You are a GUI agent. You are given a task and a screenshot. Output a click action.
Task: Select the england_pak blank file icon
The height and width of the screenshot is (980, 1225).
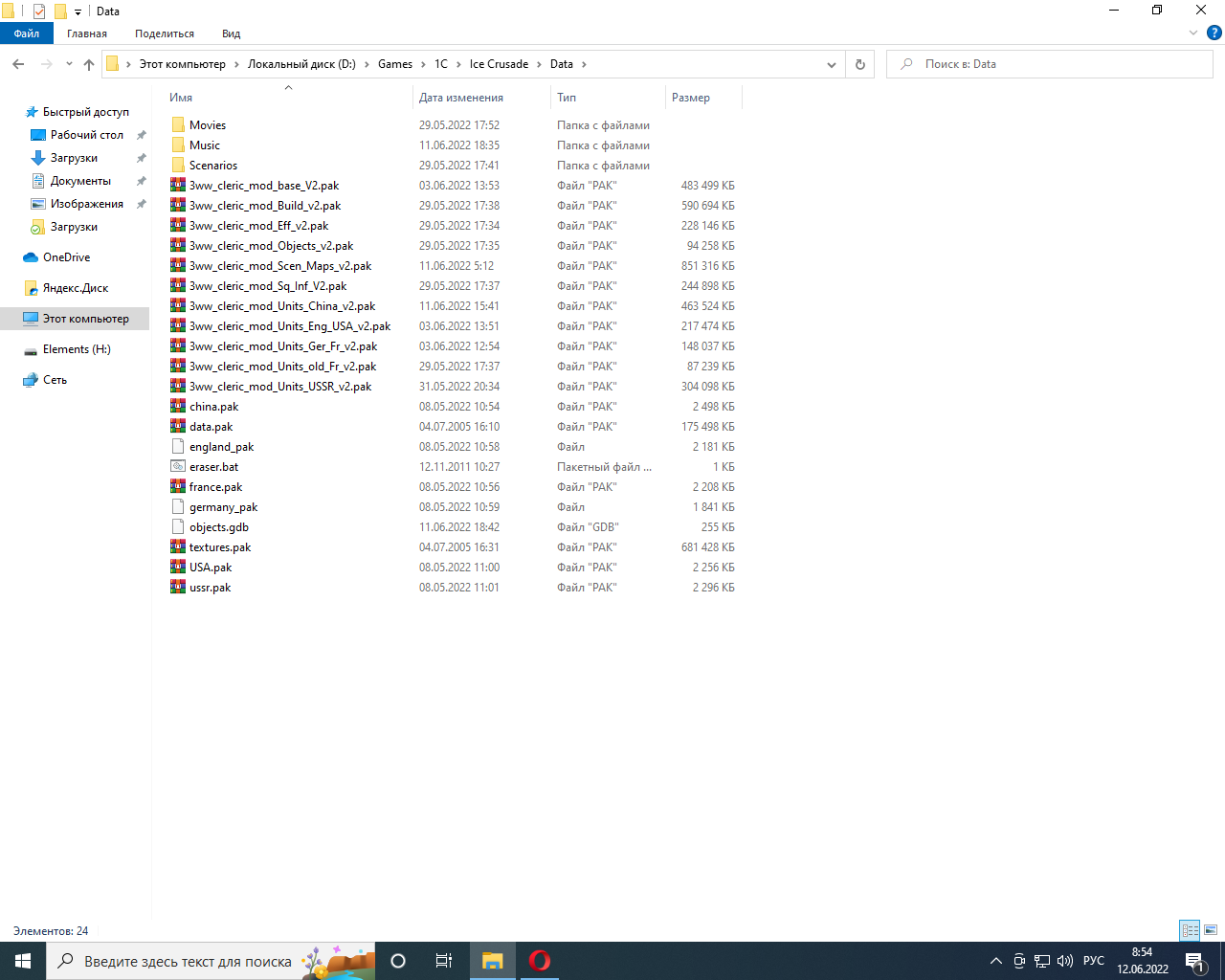(178, 447)
